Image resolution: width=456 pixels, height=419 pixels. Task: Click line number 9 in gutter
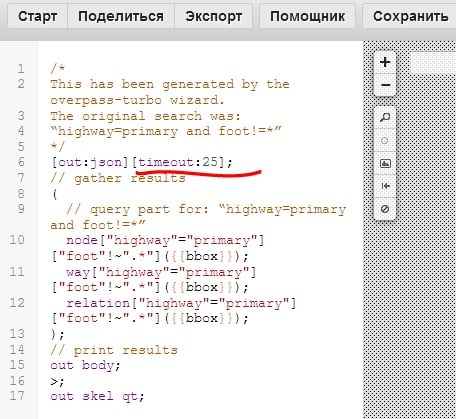pos(21,209)
